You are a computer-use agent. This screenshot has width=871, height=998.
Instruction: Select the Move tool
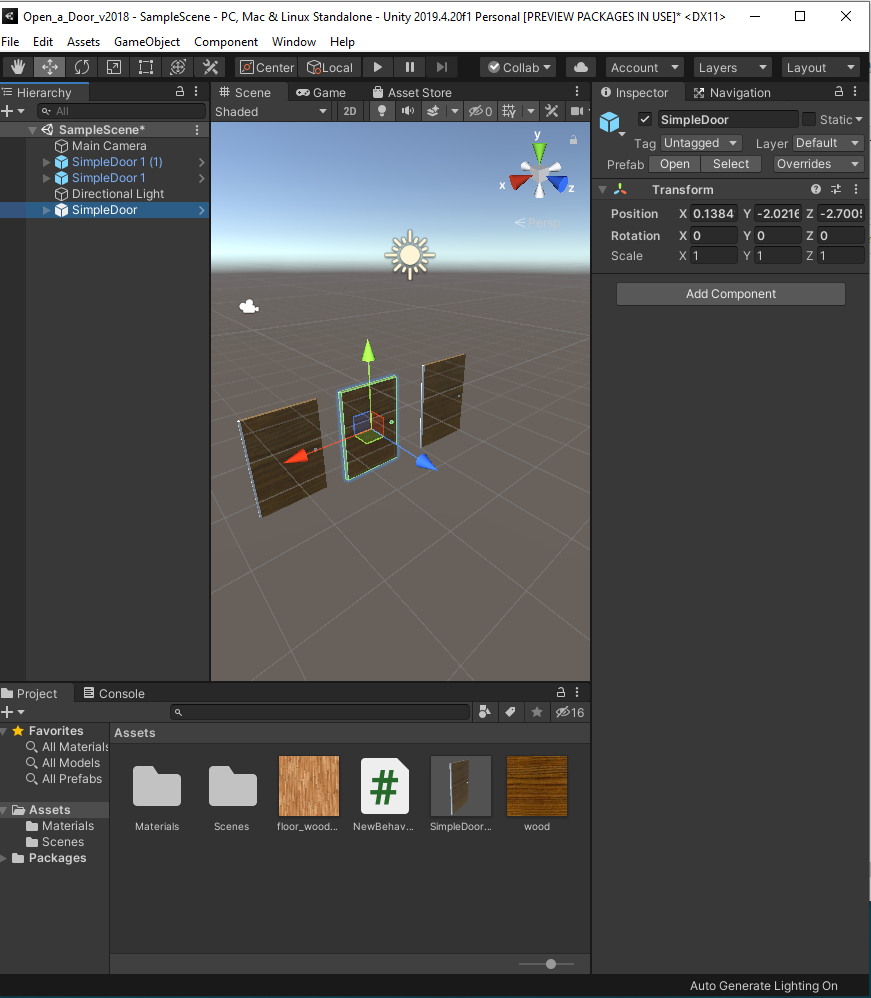pos(50,67)
